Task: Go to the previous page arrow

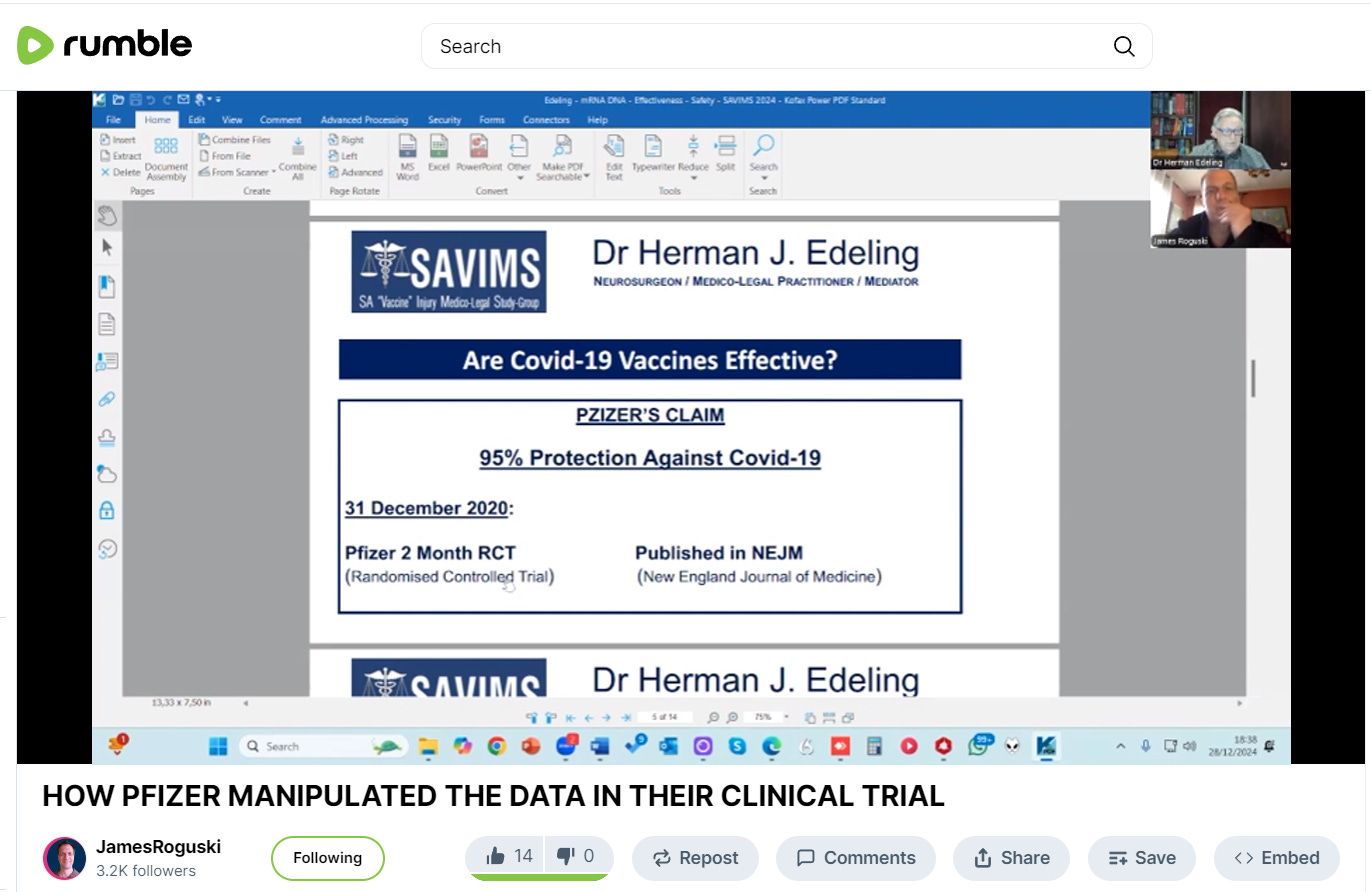Action: 588,717
